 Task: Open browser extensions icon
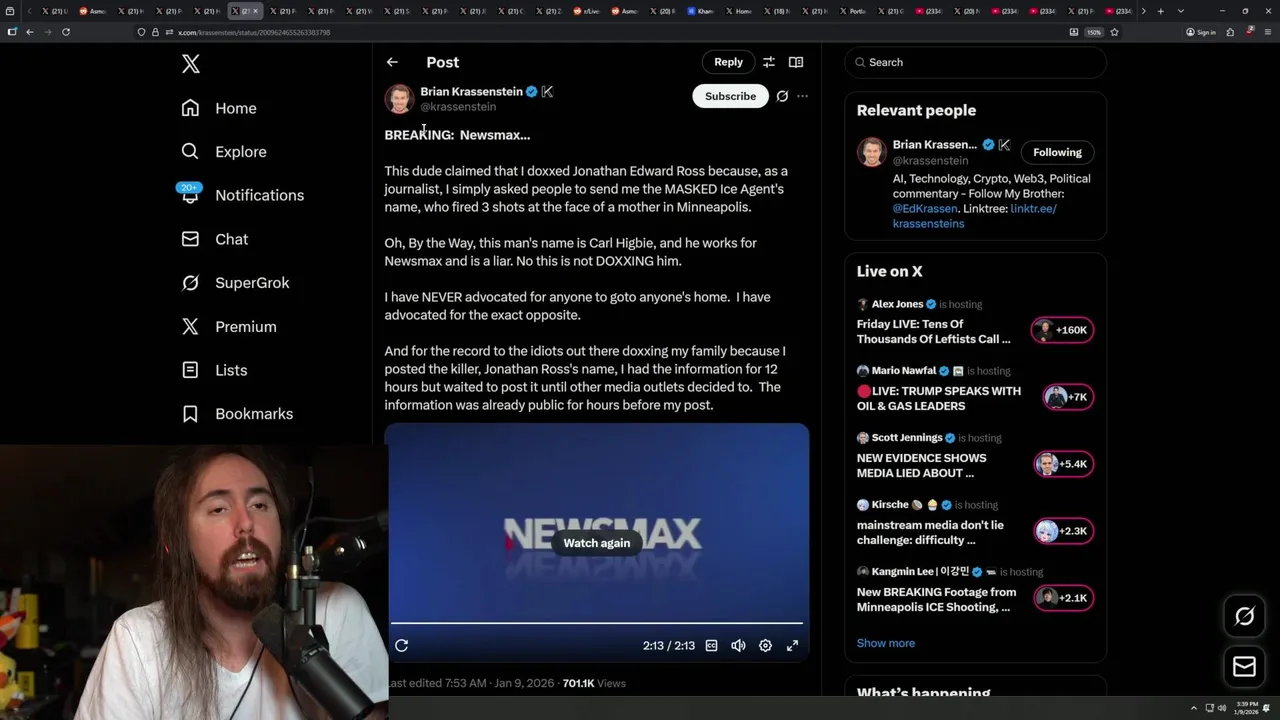coord(1230,32)
